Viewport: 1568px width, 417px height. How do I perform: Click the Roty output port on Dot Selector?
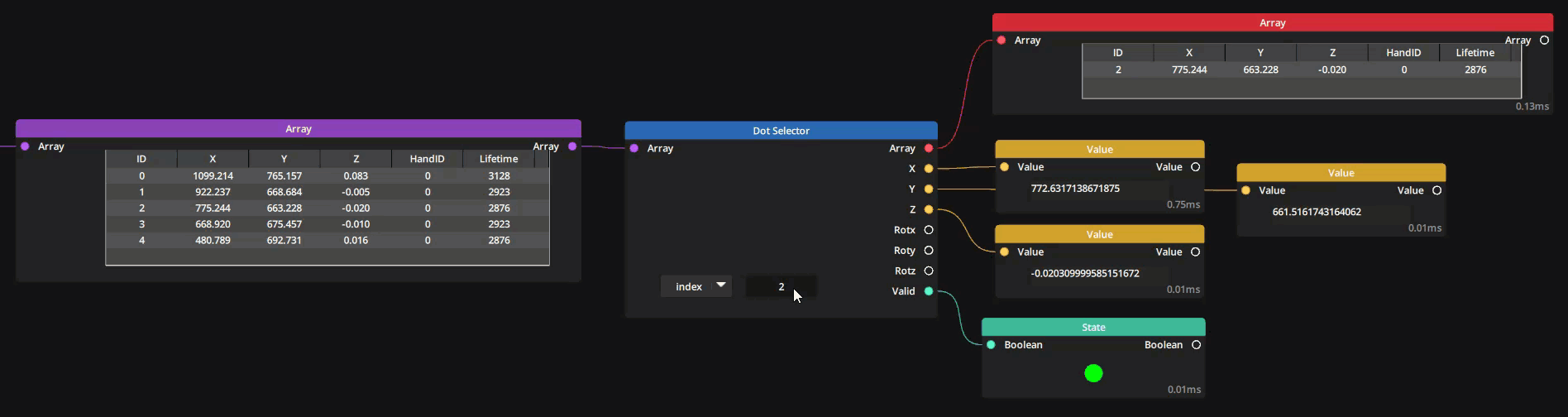click(x=929, y=251)
